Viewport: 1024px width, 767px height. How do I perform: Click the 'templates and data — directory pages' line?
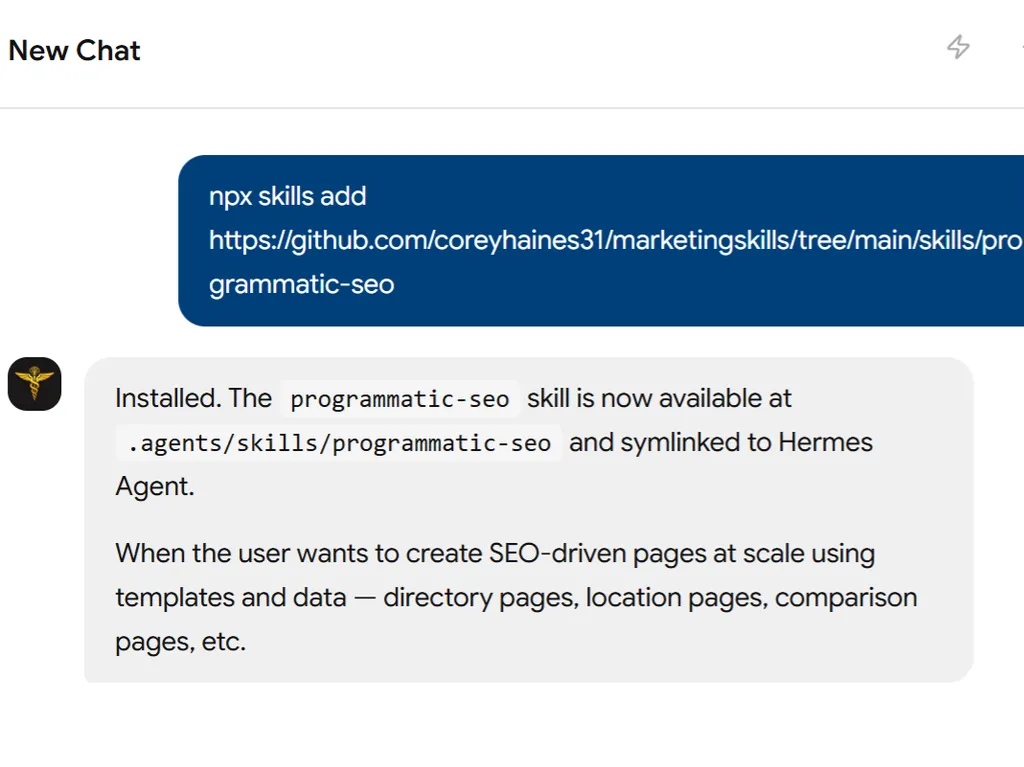pos(516,597)
